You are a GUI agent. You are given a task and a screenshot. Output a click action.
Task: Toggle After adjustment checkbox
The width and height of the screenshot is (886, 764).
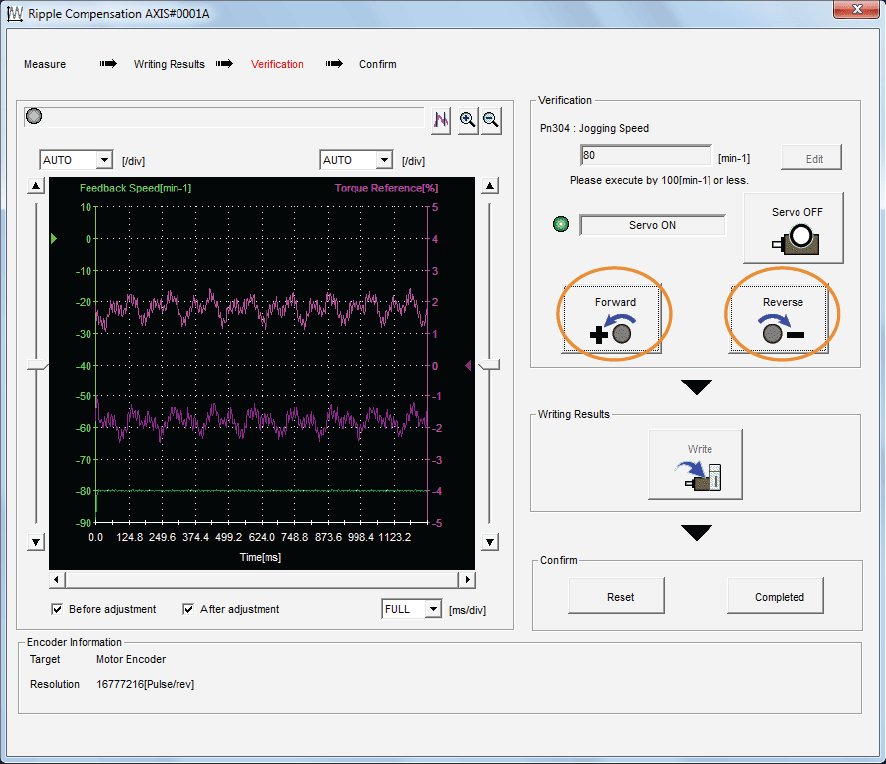(x=188, y=609)
